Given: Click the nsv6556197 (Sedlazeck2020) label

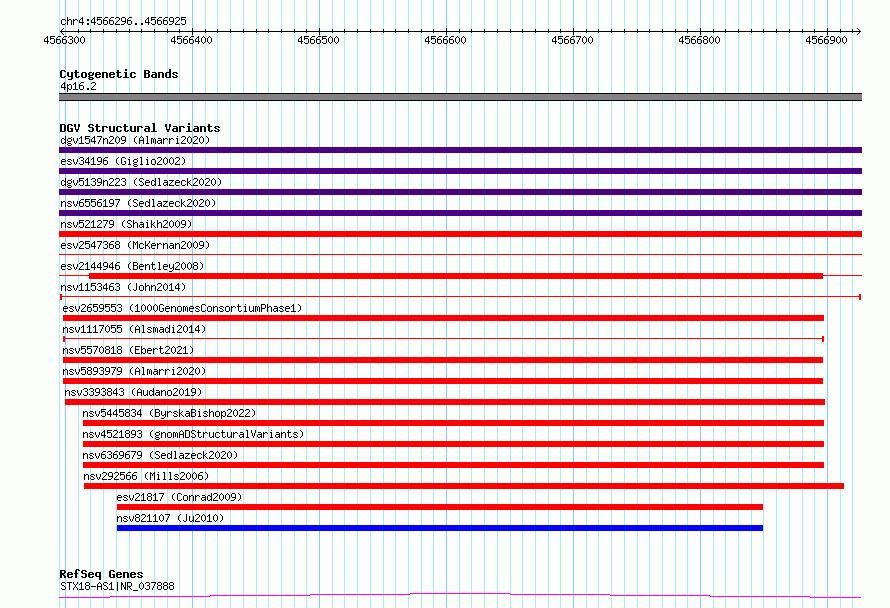Looking at the screenshot, I should pyautogui.click(x=138, y=203).
